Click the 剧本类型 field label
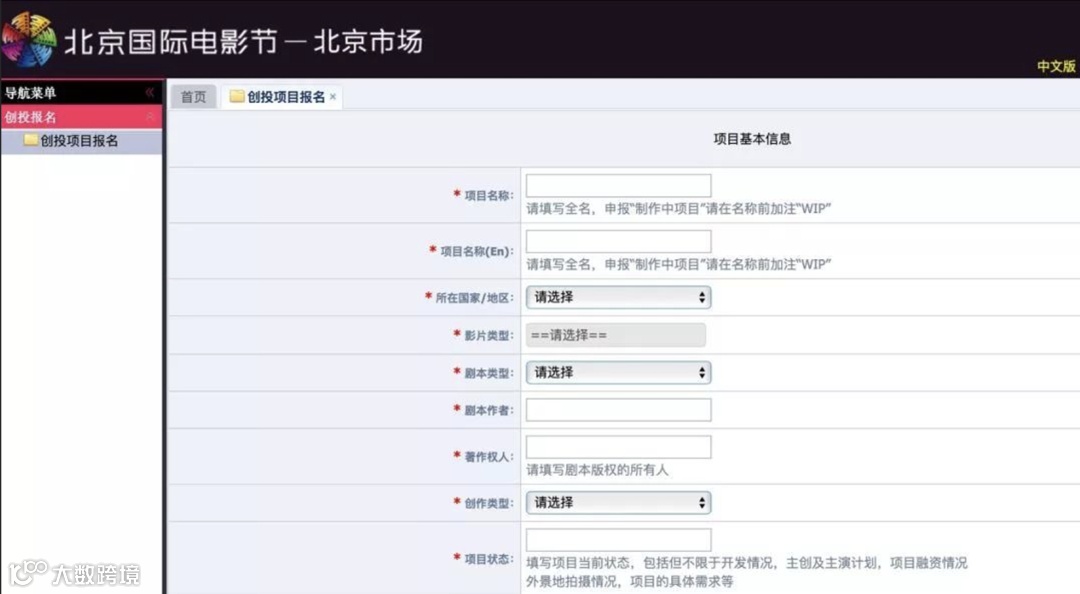The image size is (1080, 594). (488, 373)
